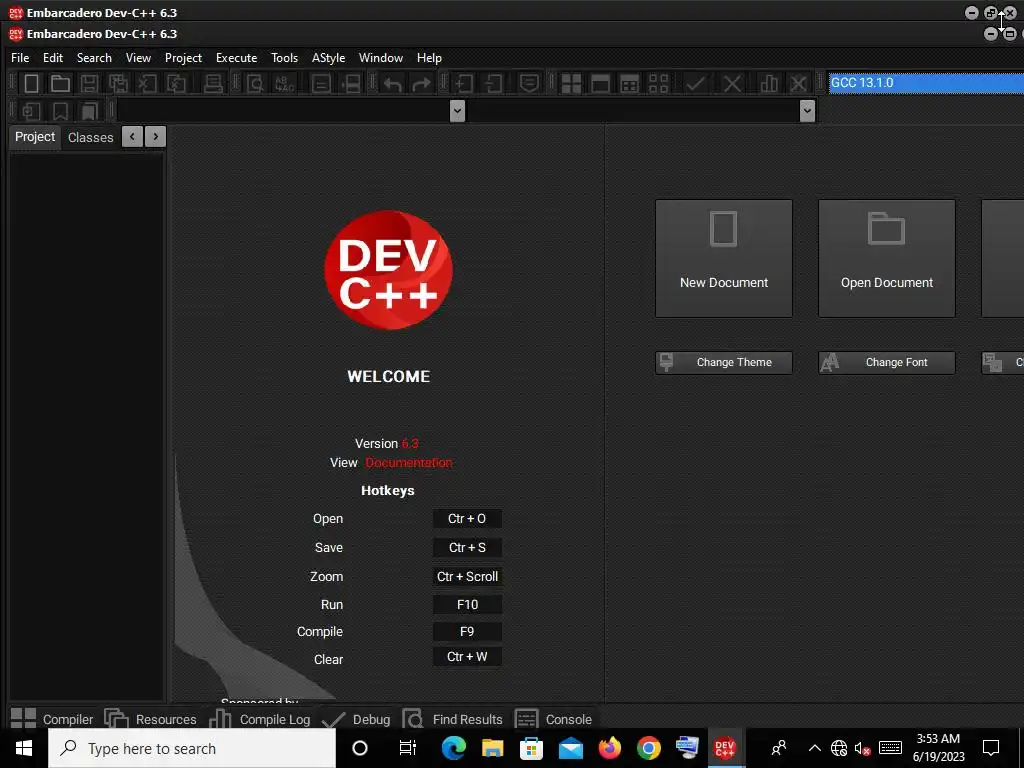Click the Save floppy-disk toolbar icon
This screenshot has height=768, width=1024.
click(x=89, y=84)
